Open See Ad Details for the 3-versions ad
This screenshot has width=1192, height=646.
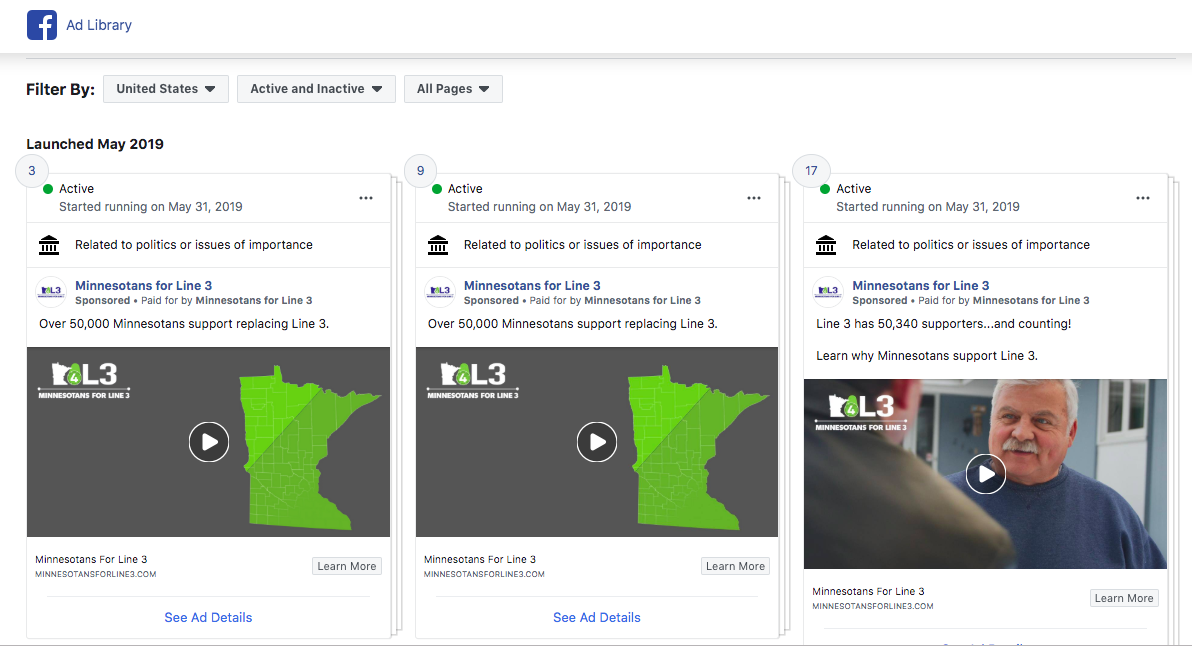coord(208,618)
